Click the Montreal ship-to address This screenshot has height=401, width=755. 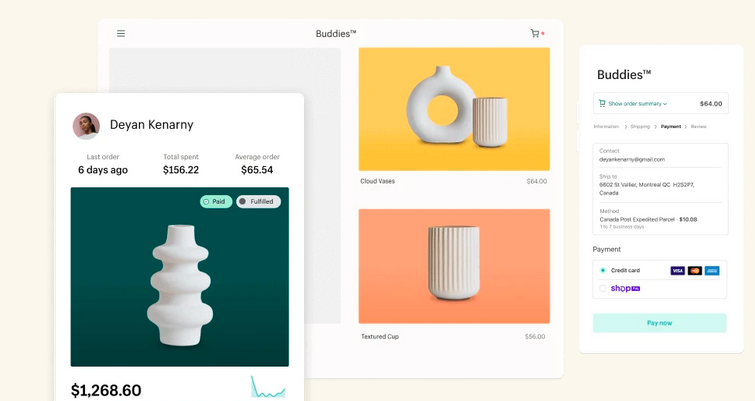[x=647, y=189]
